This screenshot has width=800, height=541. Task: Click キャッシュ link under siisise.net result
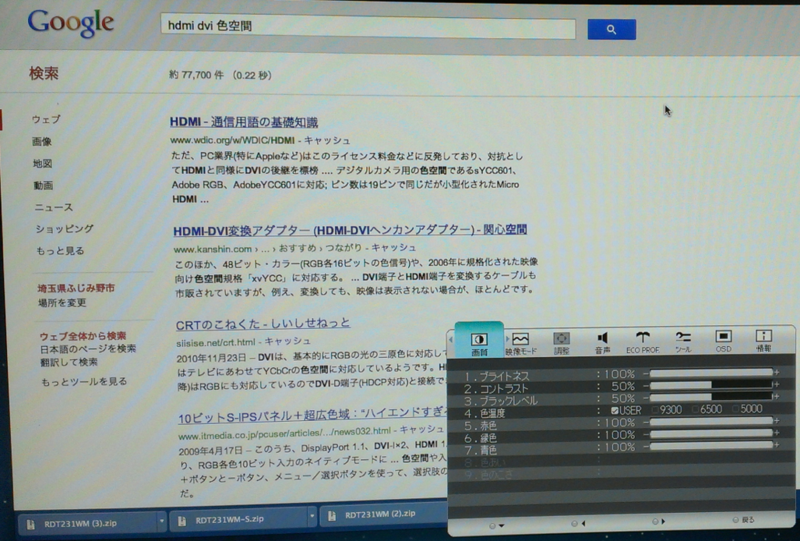click(288, 341)
